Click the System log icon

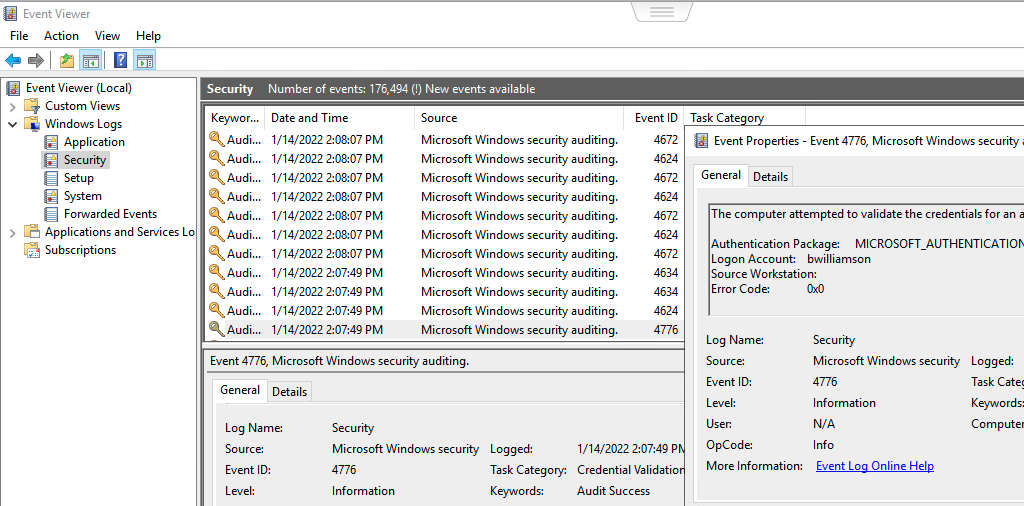pos(51,196)
